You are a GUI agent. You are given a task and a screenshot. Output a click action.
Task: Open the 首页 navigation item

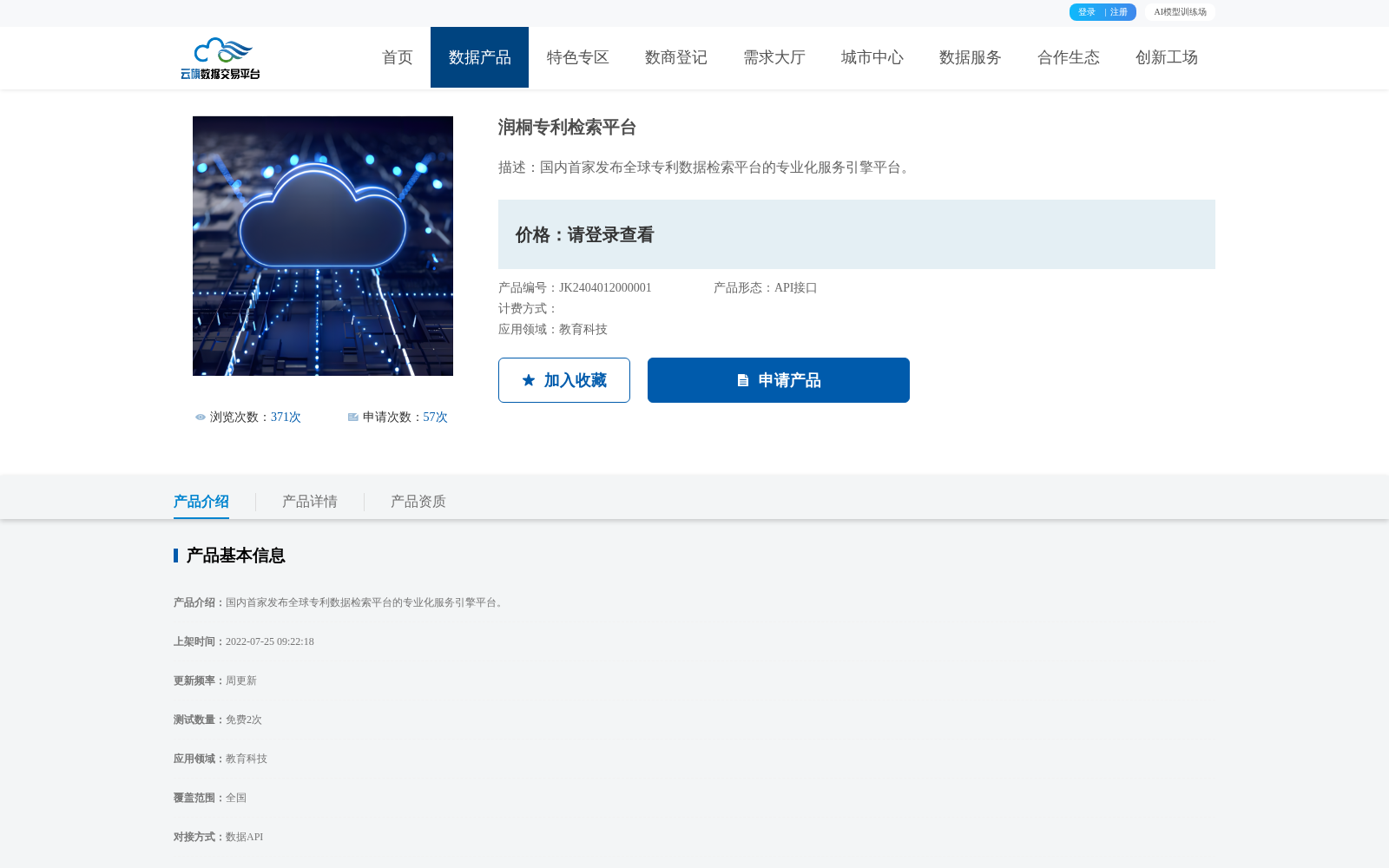[397, 57]
